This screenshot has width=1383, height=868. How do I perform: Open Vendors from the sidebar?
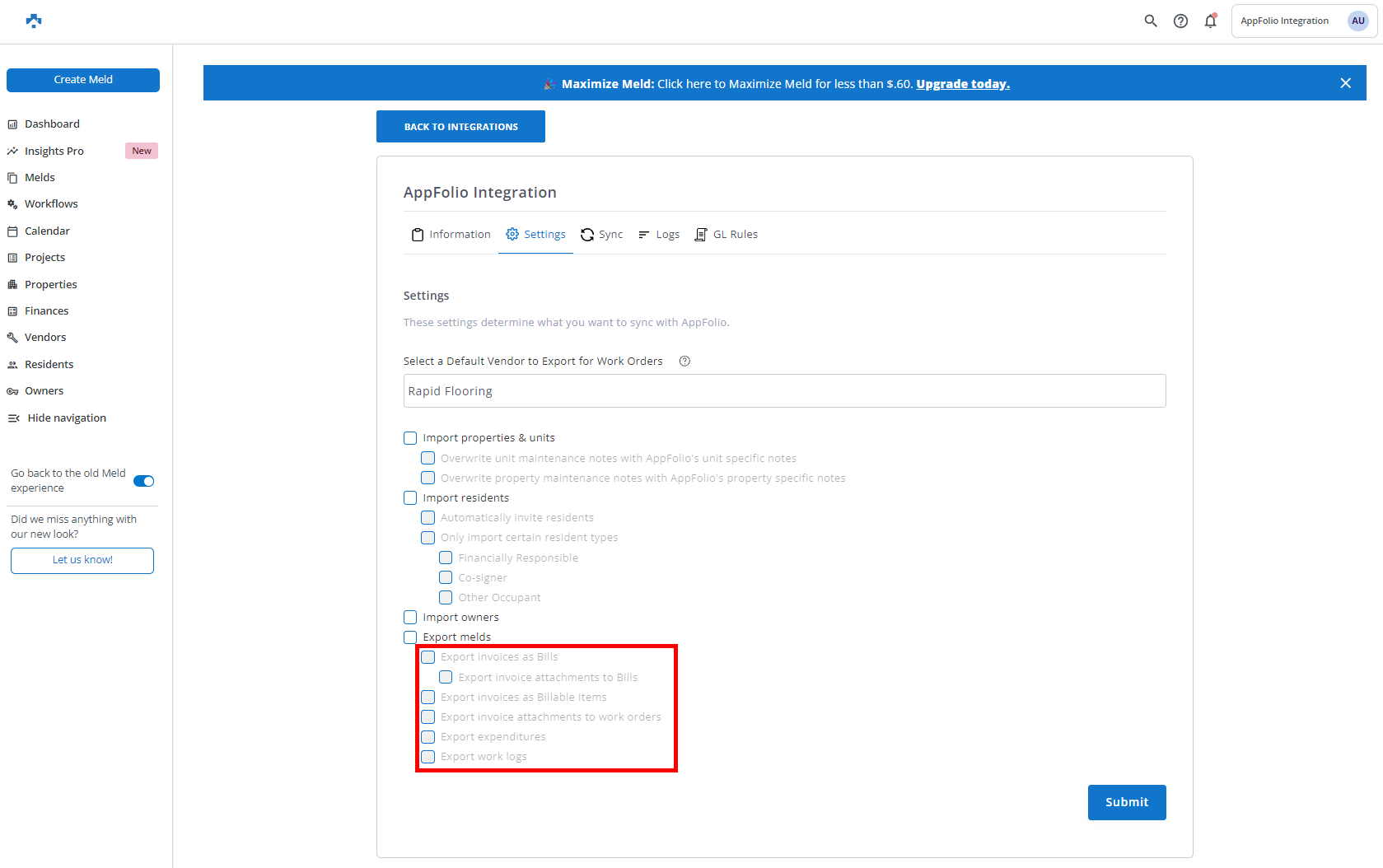(x=45, y=338)
